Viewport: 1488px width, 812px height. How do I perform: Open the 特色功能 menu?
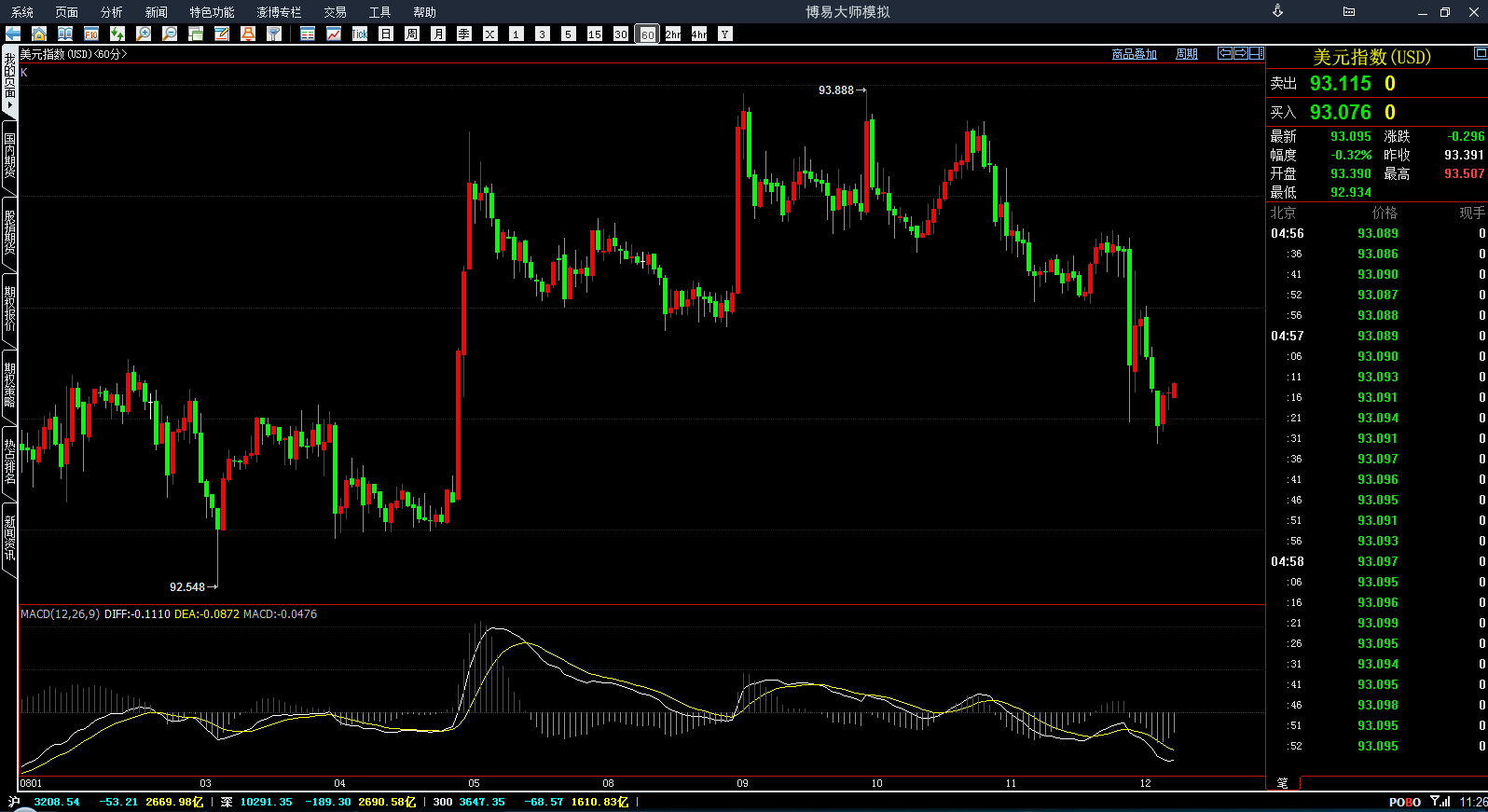coord(212,12)
